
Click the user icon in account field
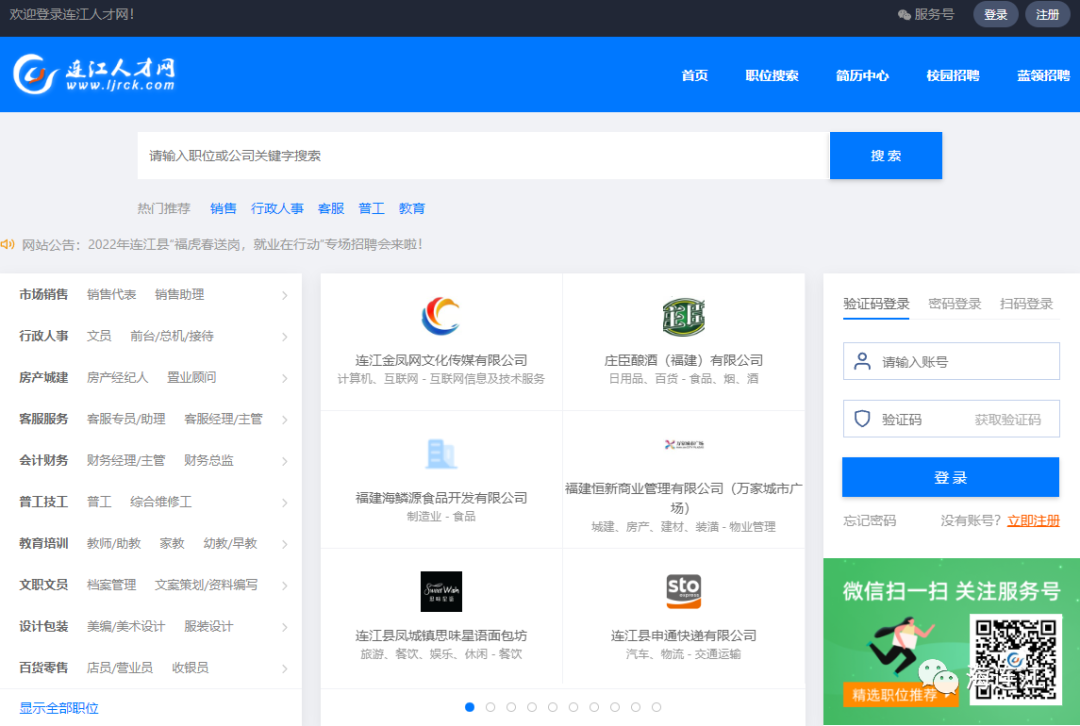point(862,361)
